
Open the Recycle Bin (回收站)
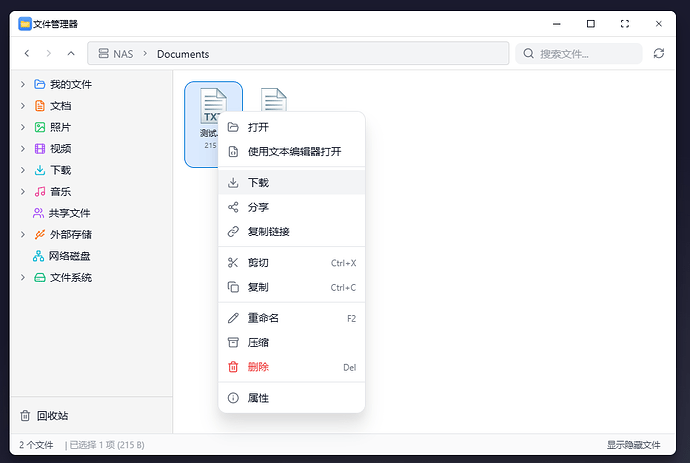tap(50, 415)
